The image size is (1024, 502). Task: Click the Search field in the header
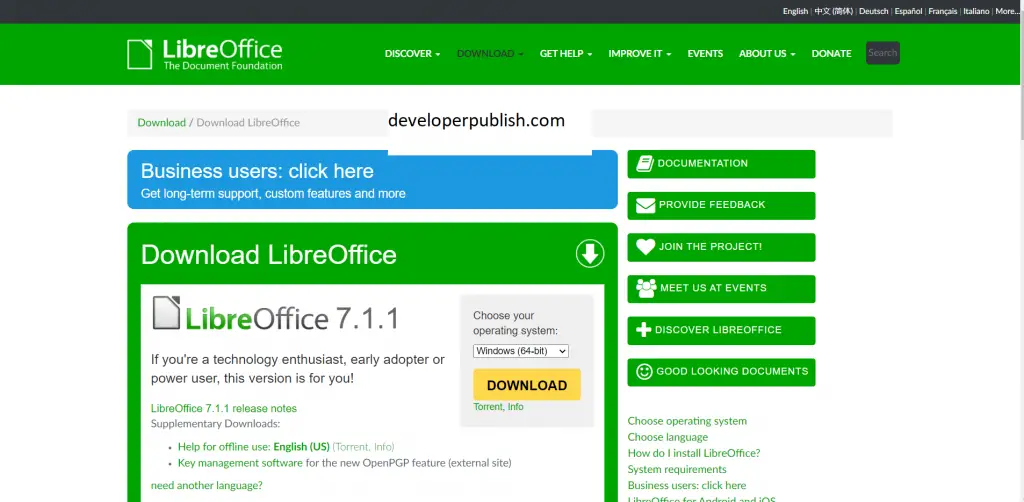pyautogui.click(x=883, y=53)
